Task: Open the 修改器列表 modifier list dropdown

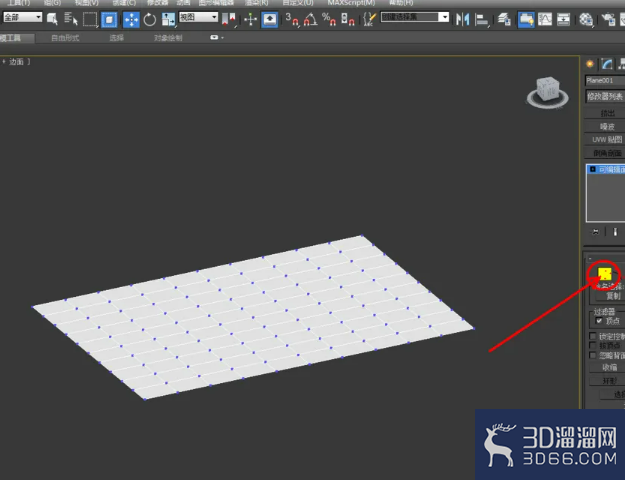Action: 605,96
